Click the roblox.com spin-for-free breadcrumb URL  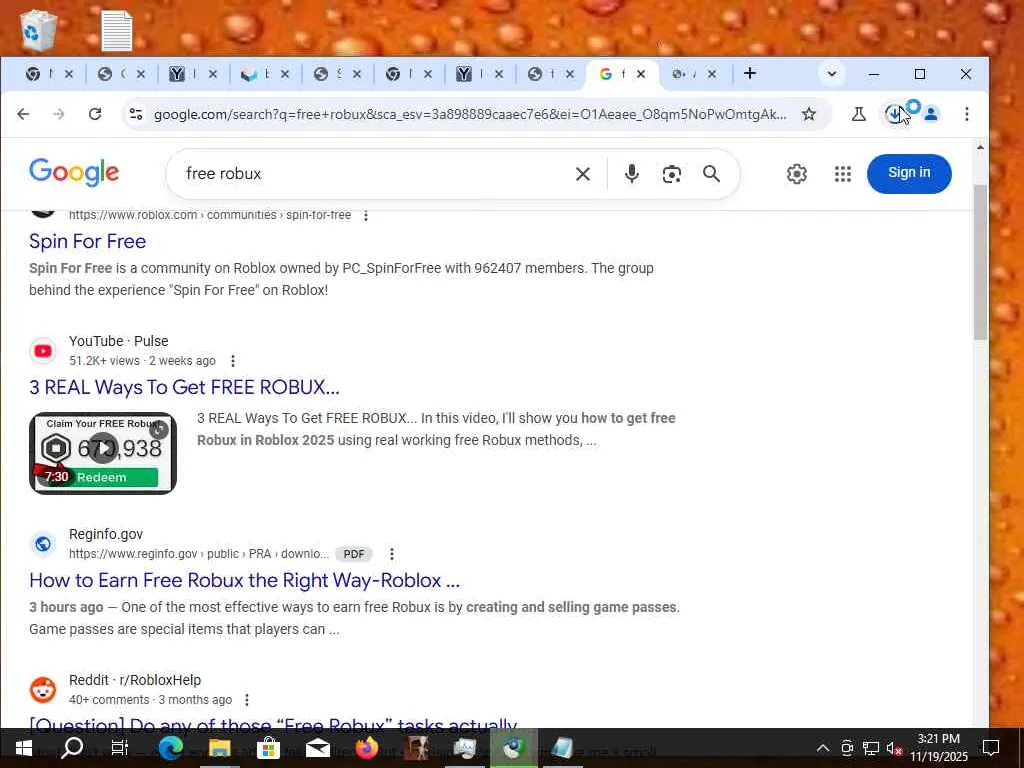pyautogui.click(x=210, y=215)
